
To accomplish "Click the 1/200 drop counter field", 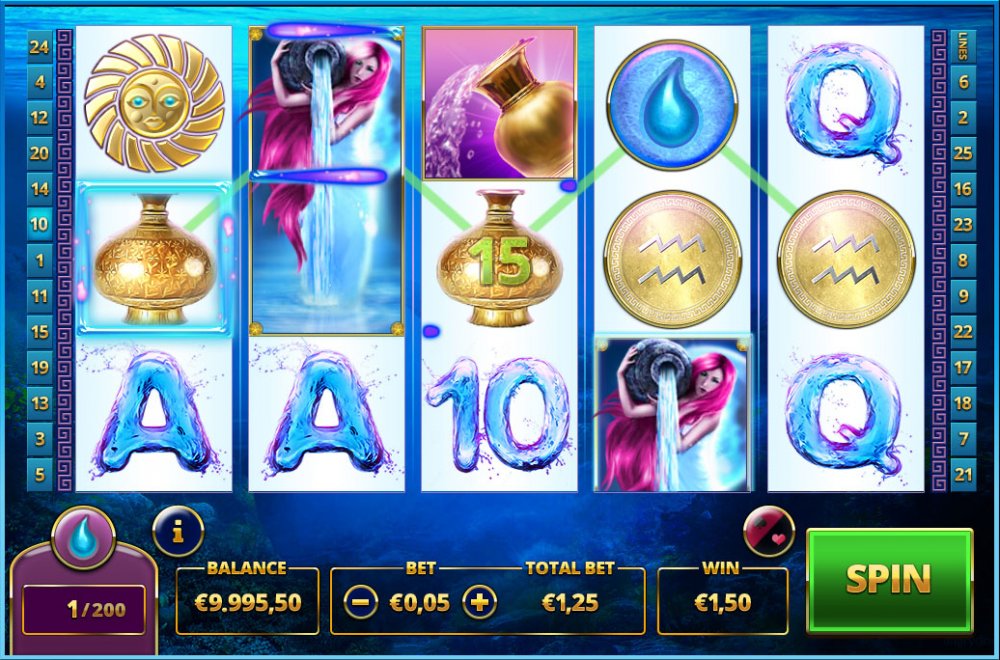I will [84, 610].
